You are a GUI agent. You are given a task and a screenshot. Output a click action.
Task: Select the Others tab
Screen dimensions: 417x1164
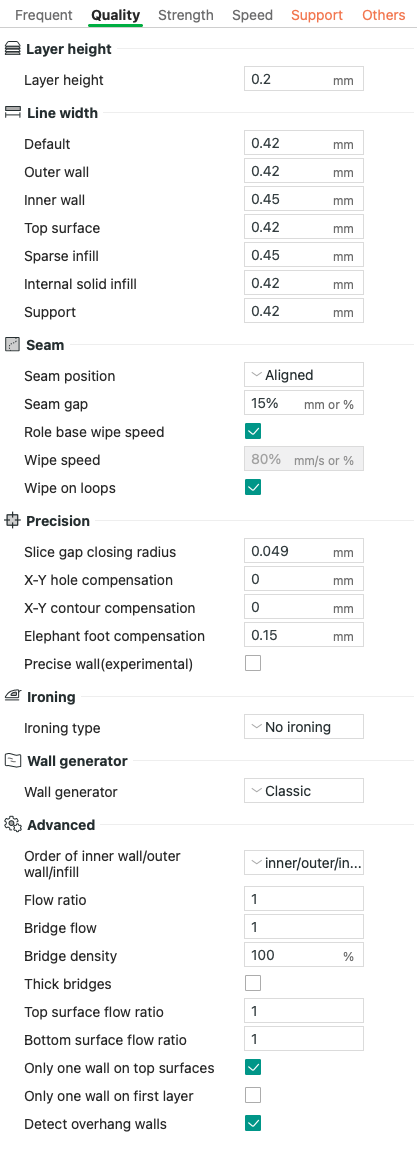pos(384,15)
